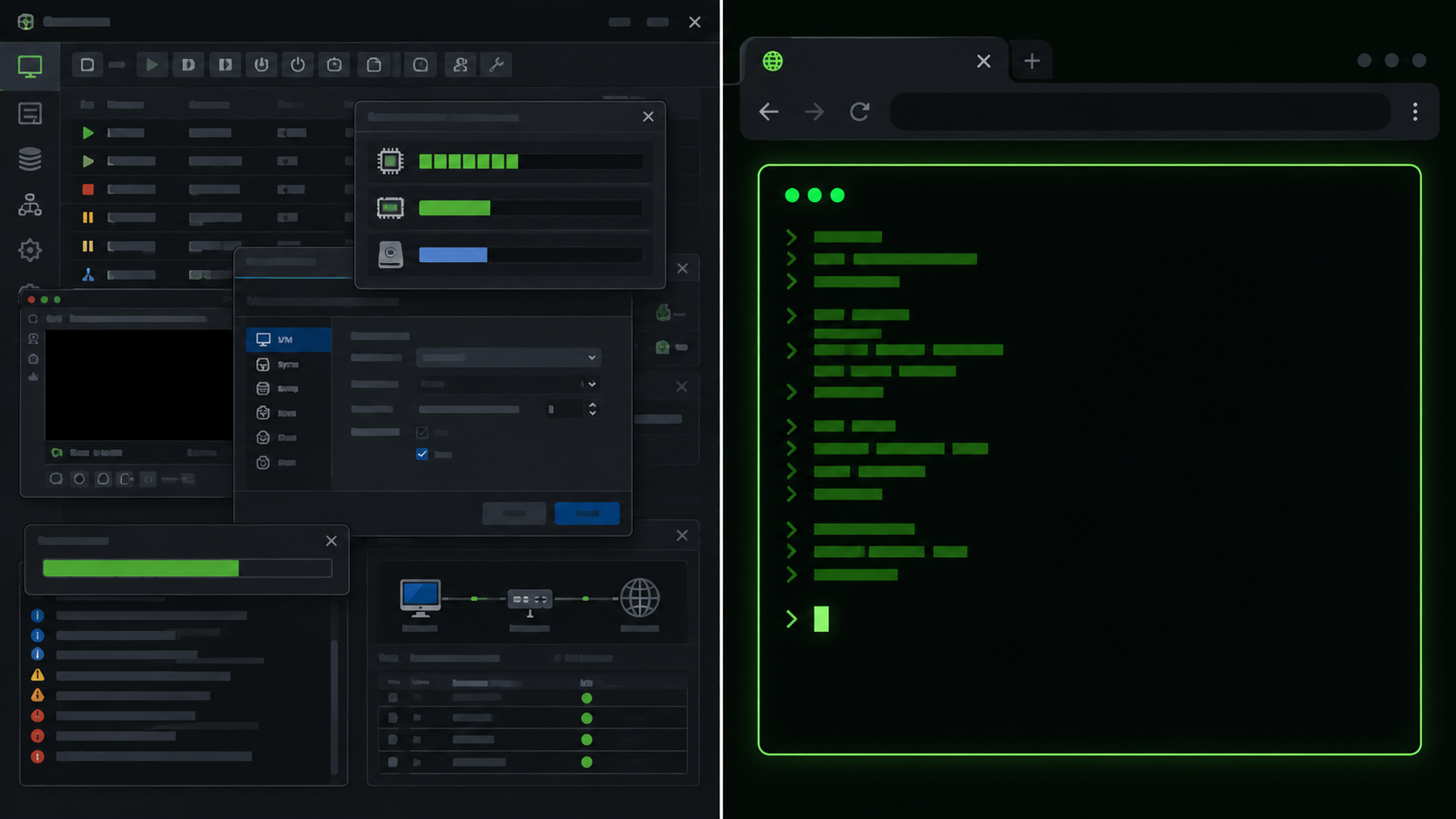Click the grey cancel button in the settings dialog
This screenshot has width=1456, height=819.
(514, 513)
